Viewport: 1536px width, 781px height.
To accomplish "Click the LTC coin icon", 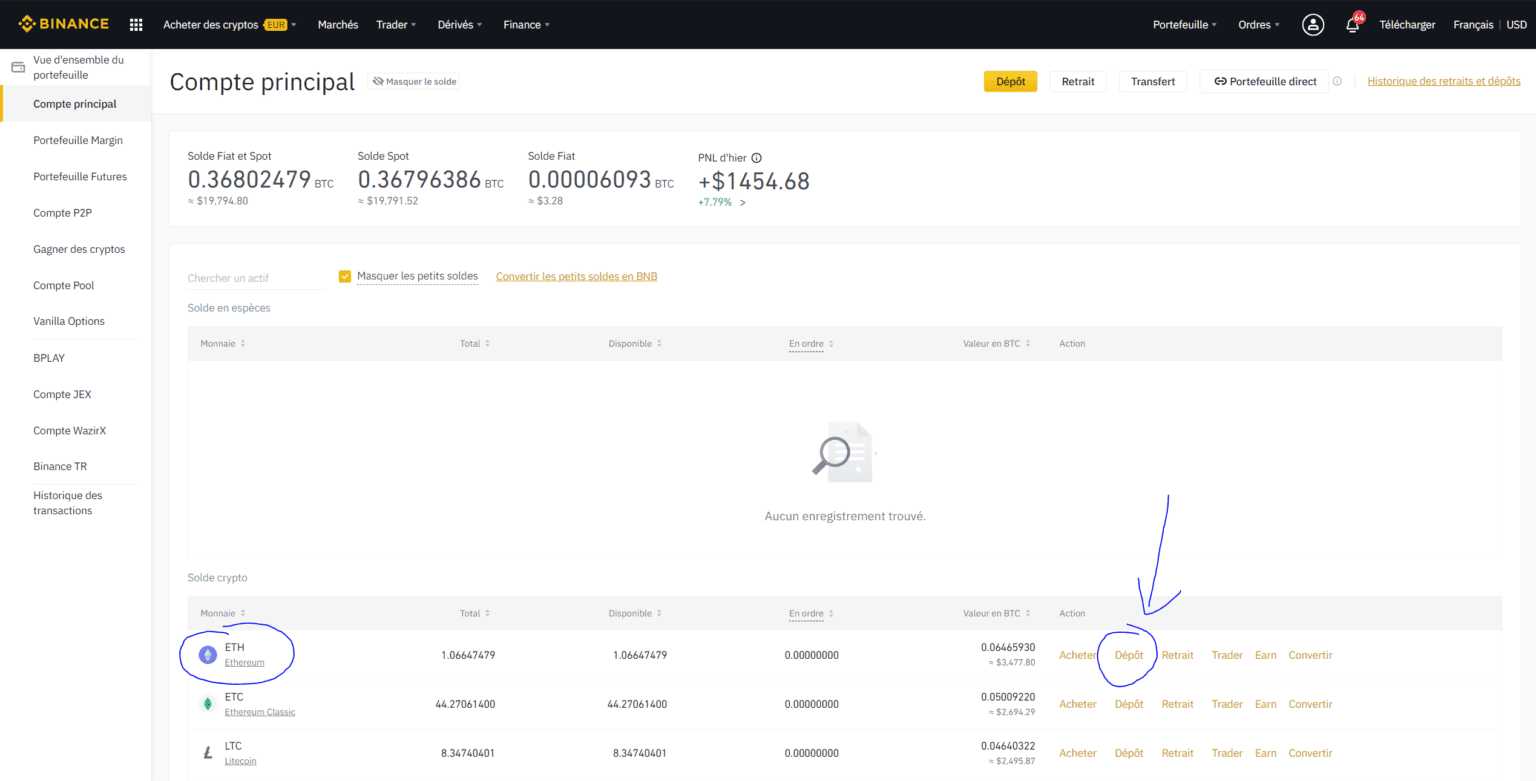I will coord(208,753).
